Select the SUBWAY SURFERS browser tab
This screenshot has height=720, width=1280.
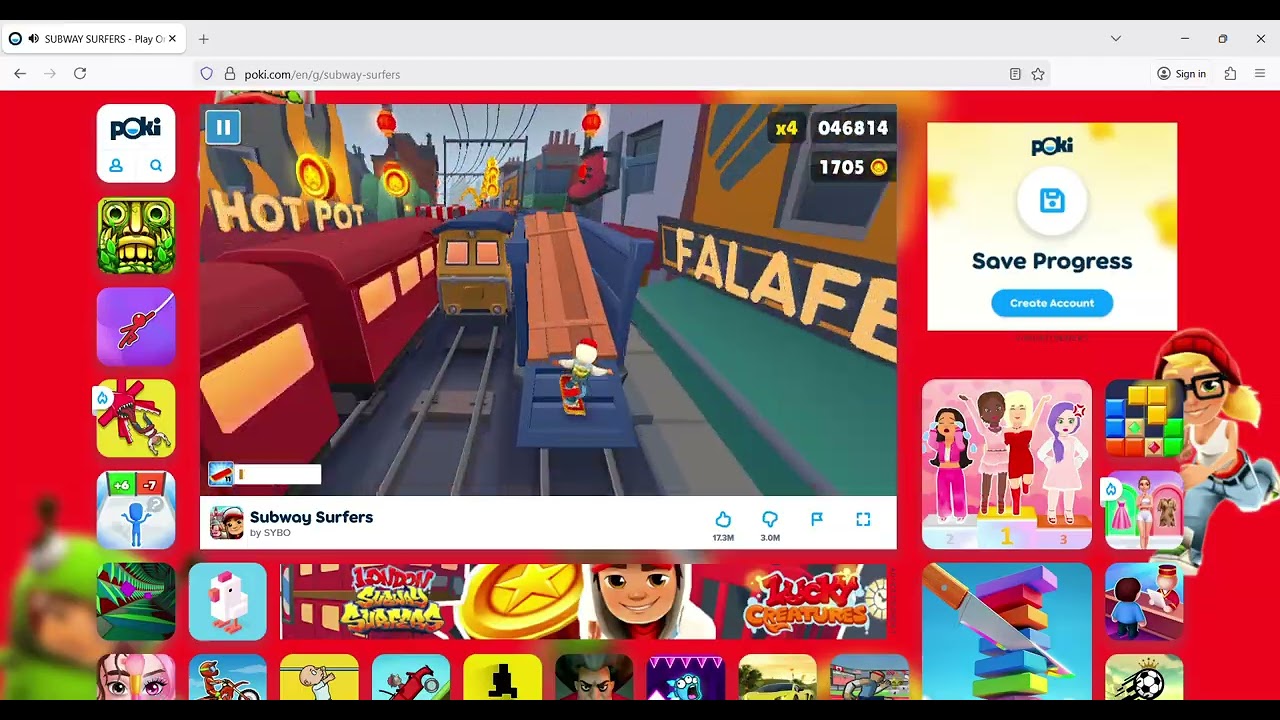tap(92, 39)
